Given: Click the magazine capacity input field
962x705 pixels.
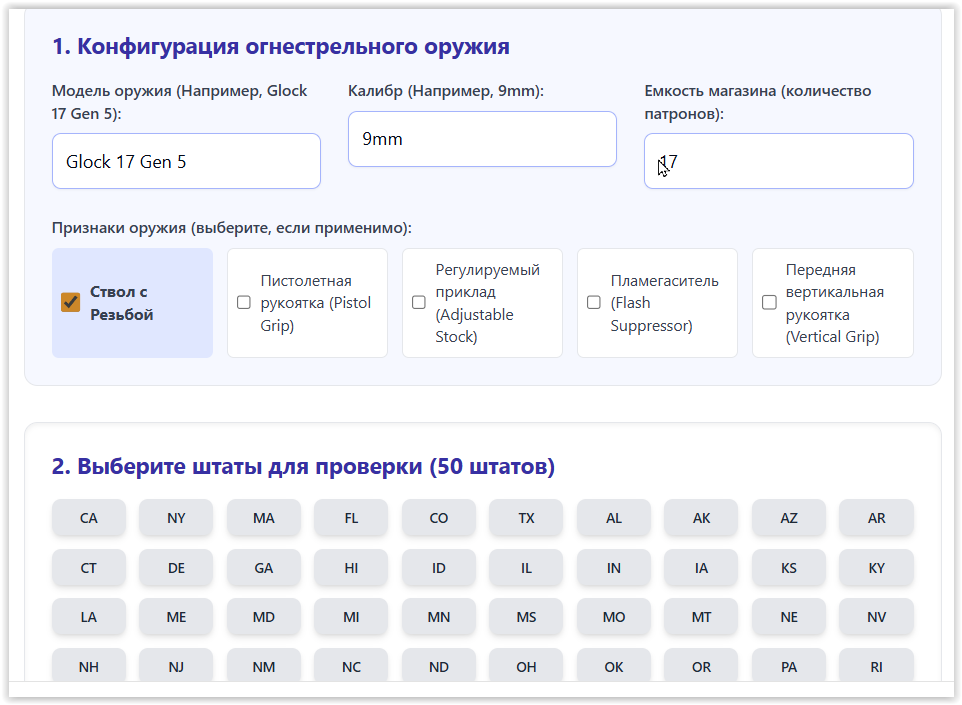Looking at the screenshot, I should click(778, 161).
